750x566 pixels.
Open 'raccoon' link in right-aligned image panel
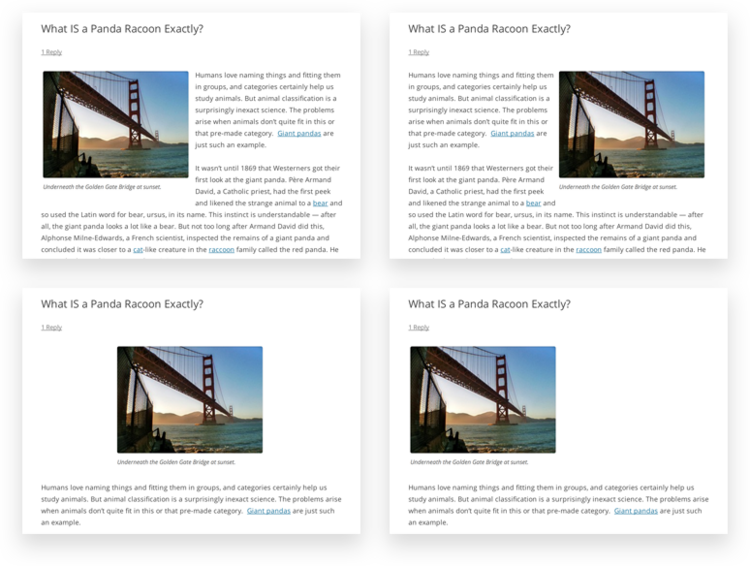(589, 250)
